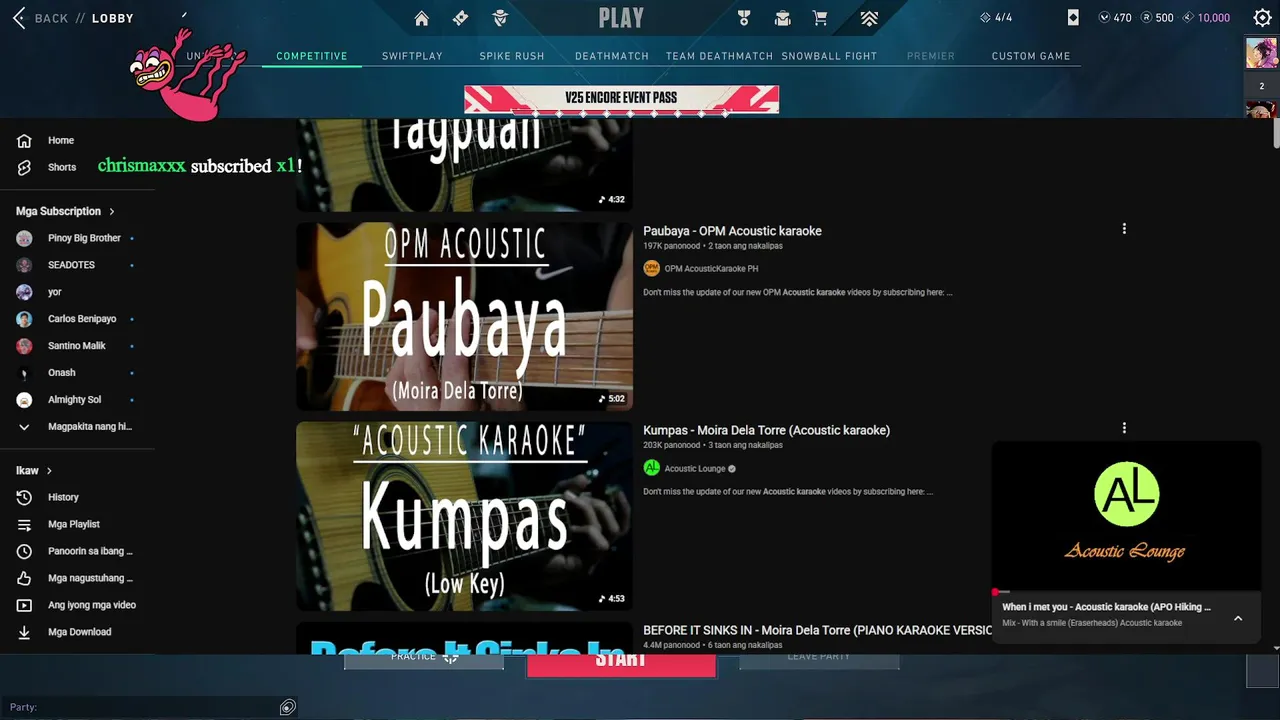Click the party chat send icon
The width and height of the screenshot is (1280, 720).
(x=288, y=707)
